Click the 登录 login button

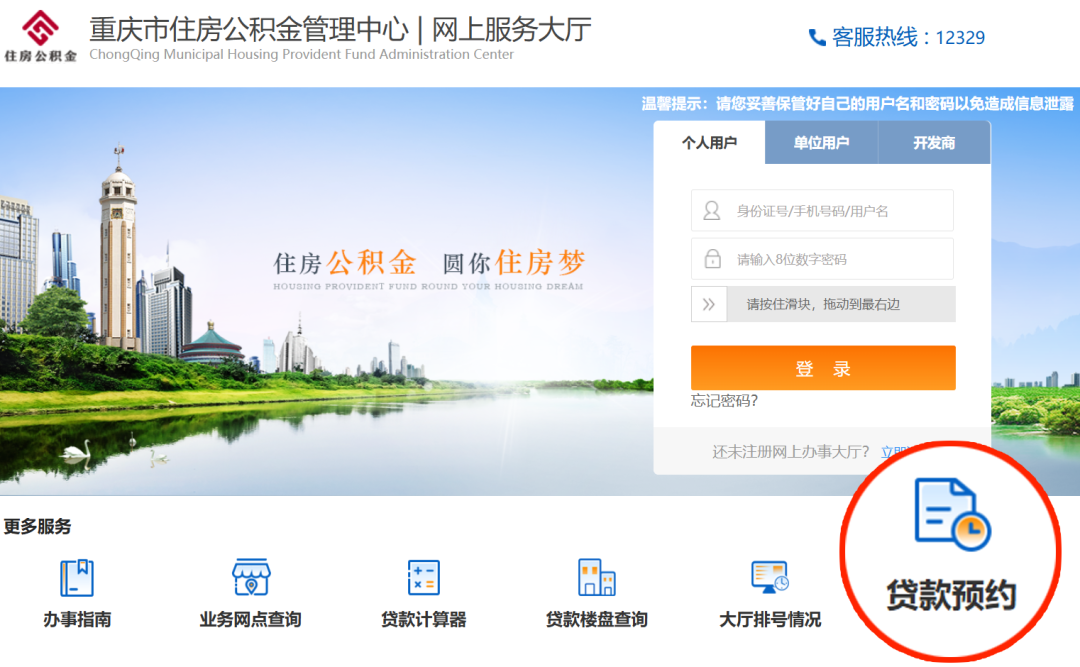(x=822, y=367)
